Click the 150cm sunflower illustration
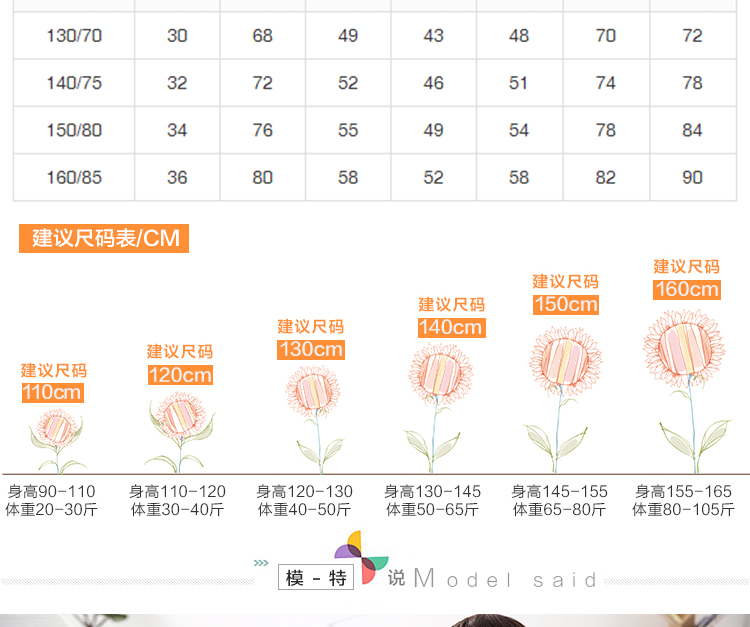750x627 pixels. (560, 400)
